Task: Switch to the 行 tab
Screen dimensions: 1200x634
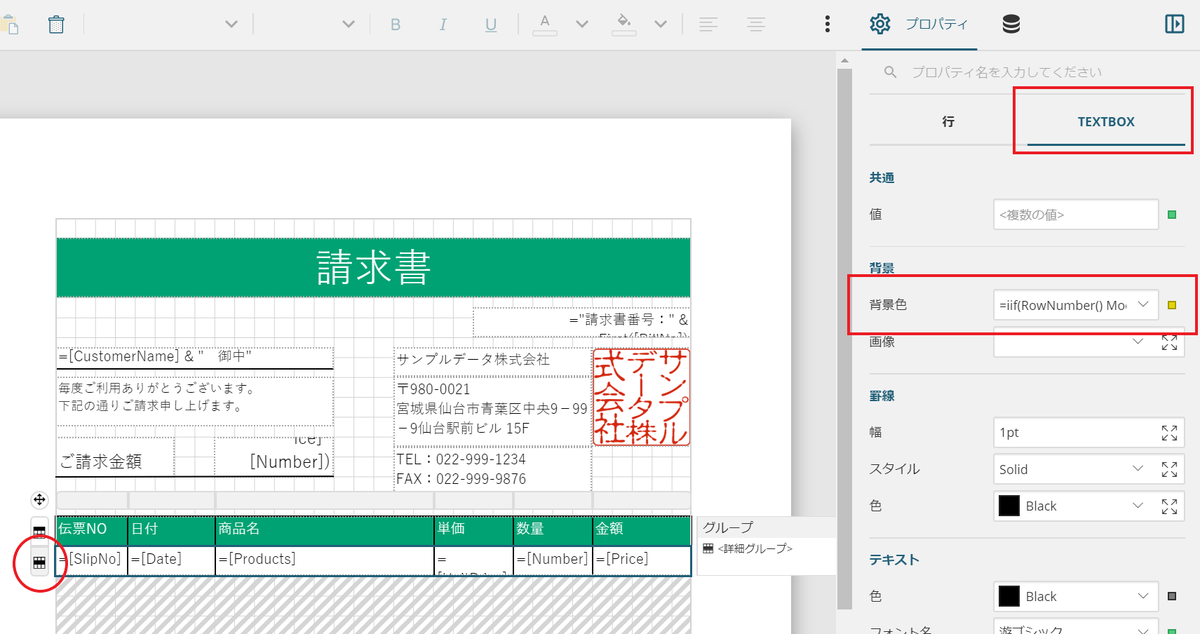Action: [948, 121]
